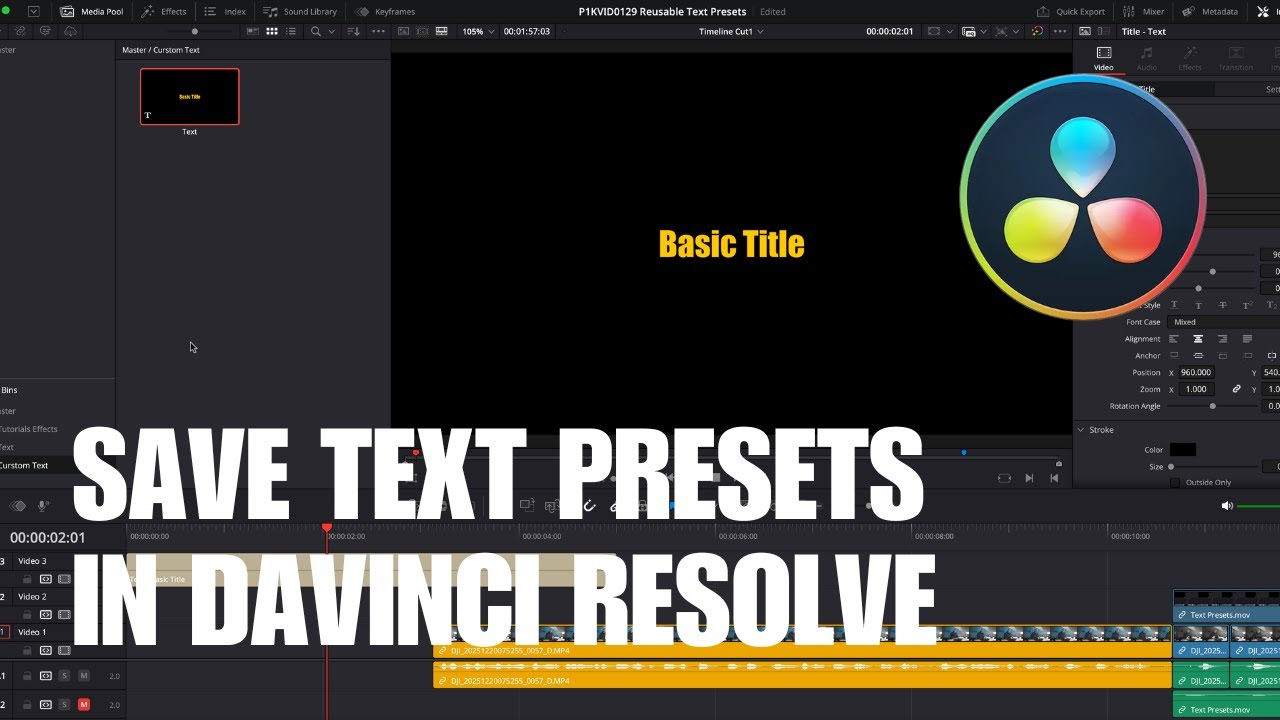Open the Stroke color swatch
Viewport: 1280px width, 720px height.
pos(1183,450)
